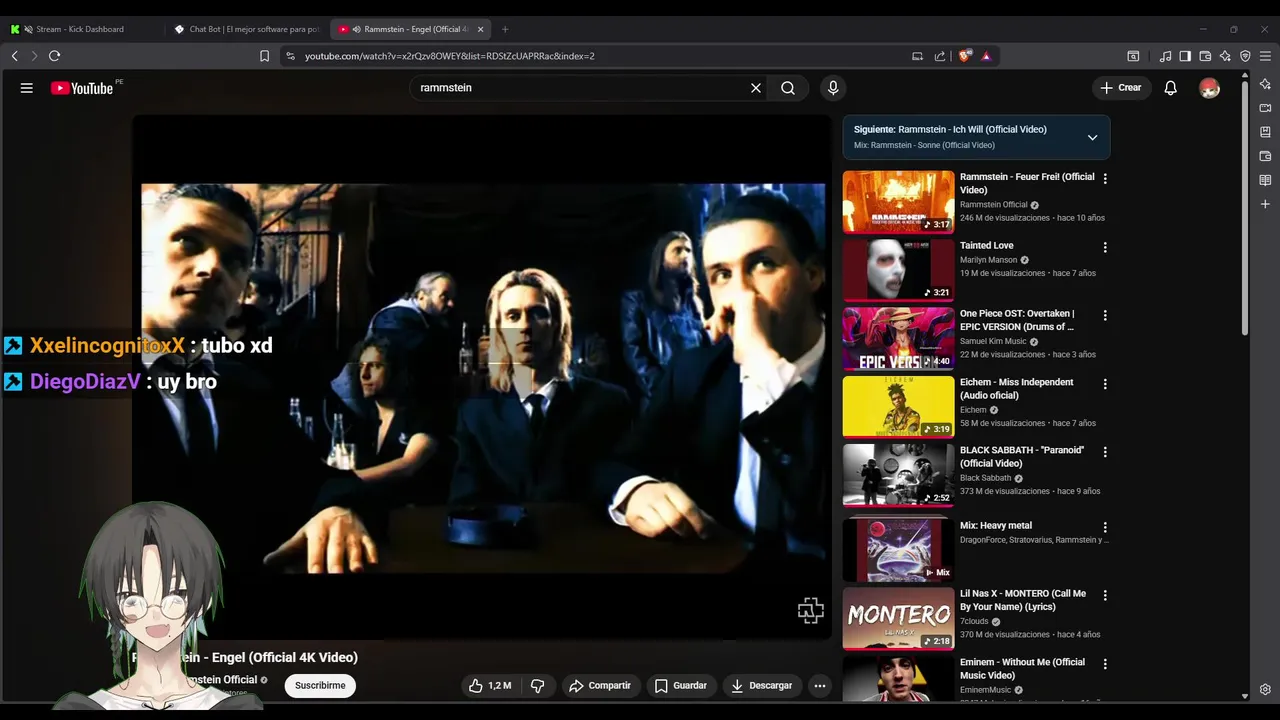Open reading list in sidebar
Image resolution: width=1280 pixels, height=720 pixels.
coord(1265,180)
